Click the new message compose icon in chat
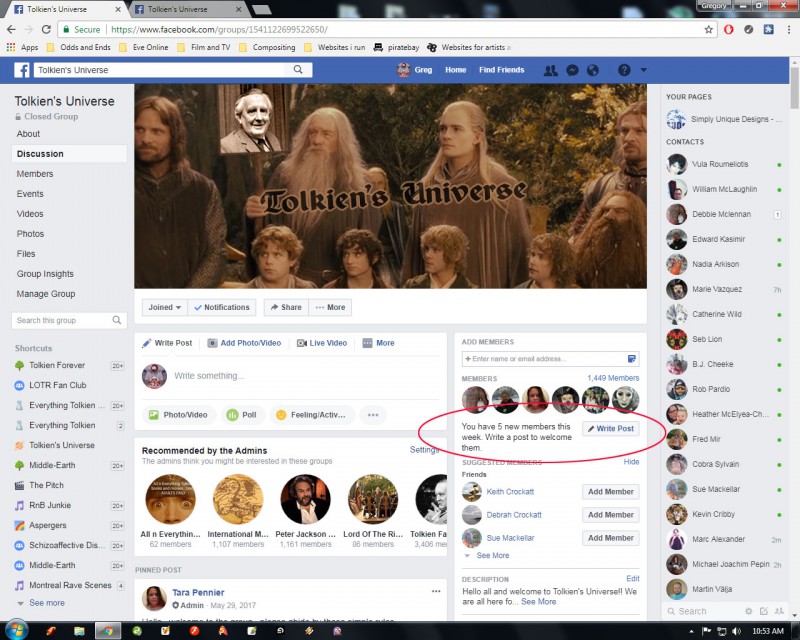The width and height of the screenshot is (800, 640). click(x=764, y=611)
